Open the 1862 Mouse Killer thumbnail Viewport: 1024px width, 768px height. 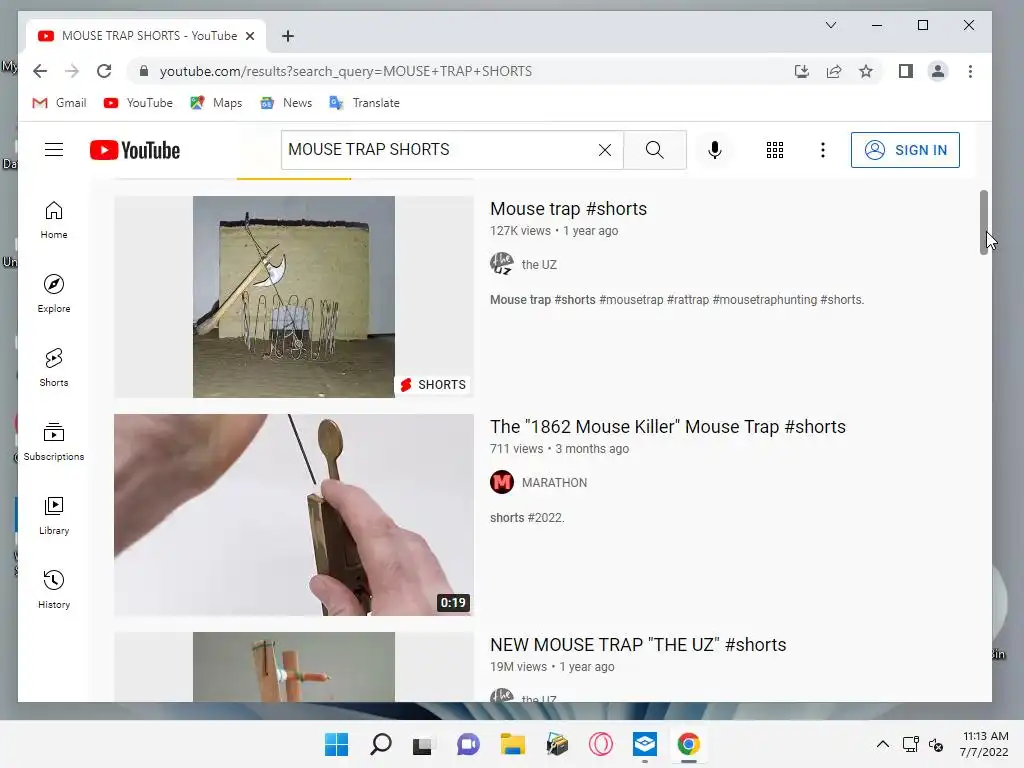[x=294, y=515]
